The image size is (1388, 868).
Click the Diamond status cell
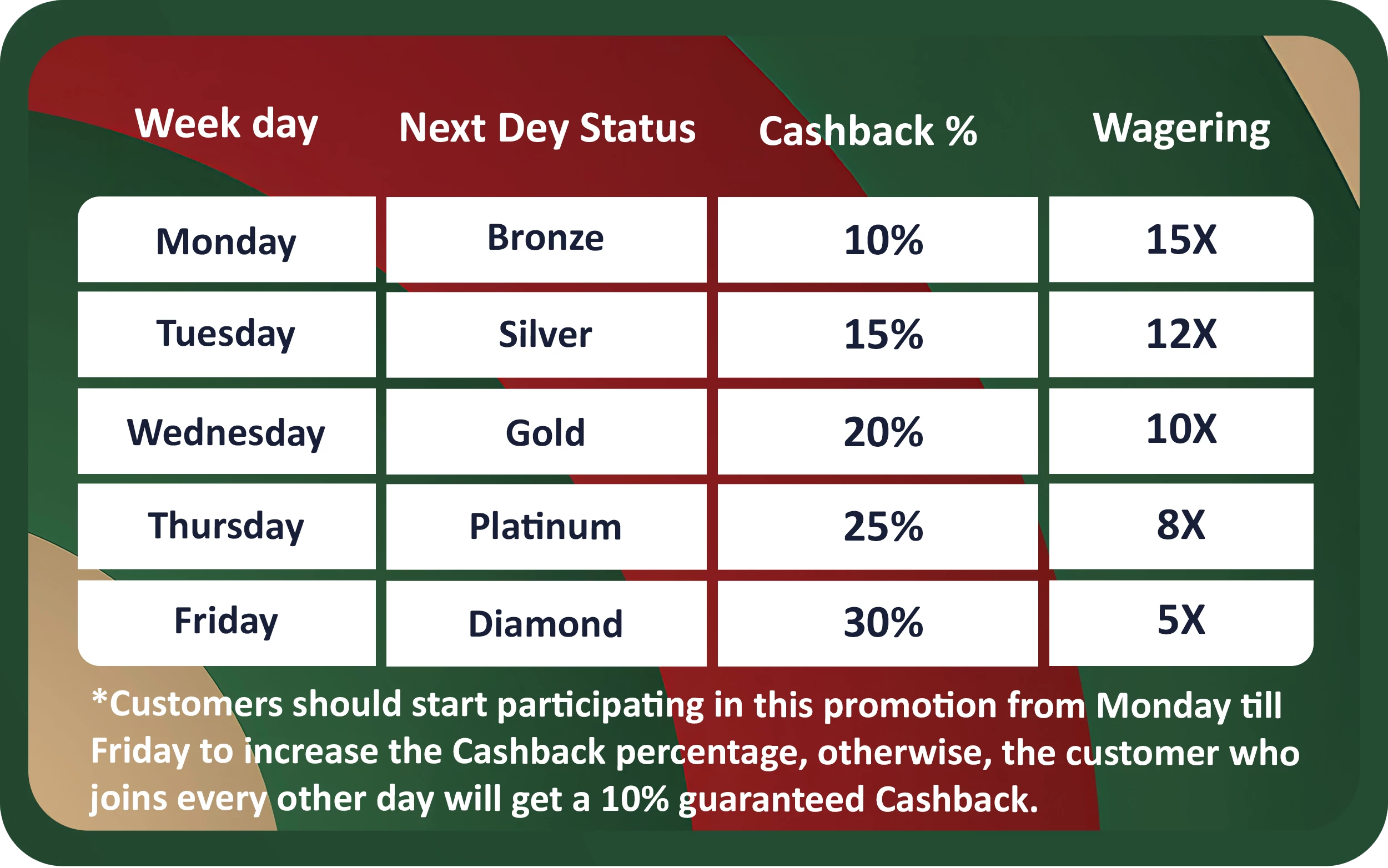(x=546, y=623)
